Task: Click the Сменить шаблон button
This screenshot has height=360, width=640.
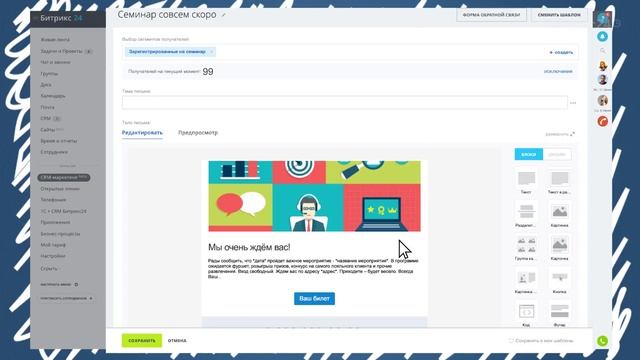Action: [x=559, y=15]
